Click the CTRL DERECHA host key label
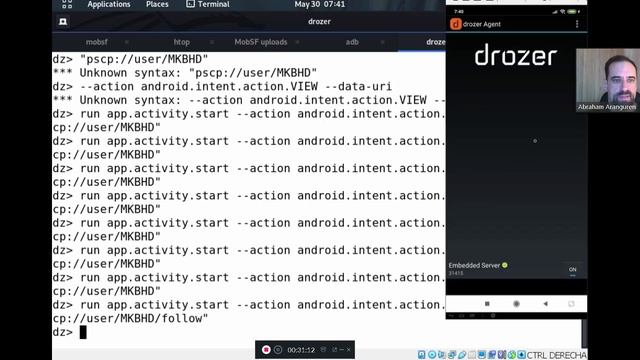The height and width of the screenshot is (360, 640). 557,355
